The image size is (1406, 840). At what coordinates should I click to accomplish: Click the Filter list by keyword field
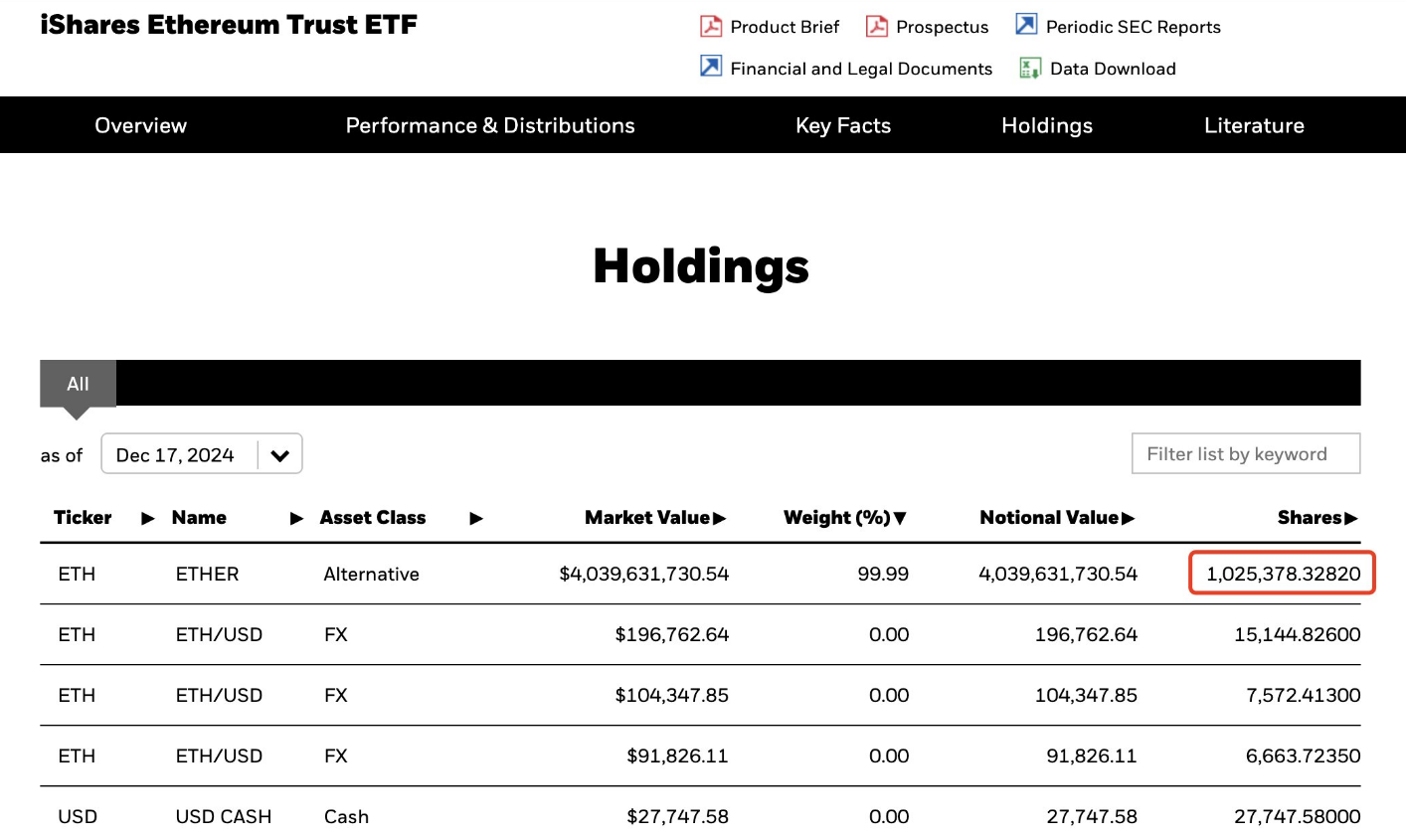pyautogui.click(x=1245, y=454)
